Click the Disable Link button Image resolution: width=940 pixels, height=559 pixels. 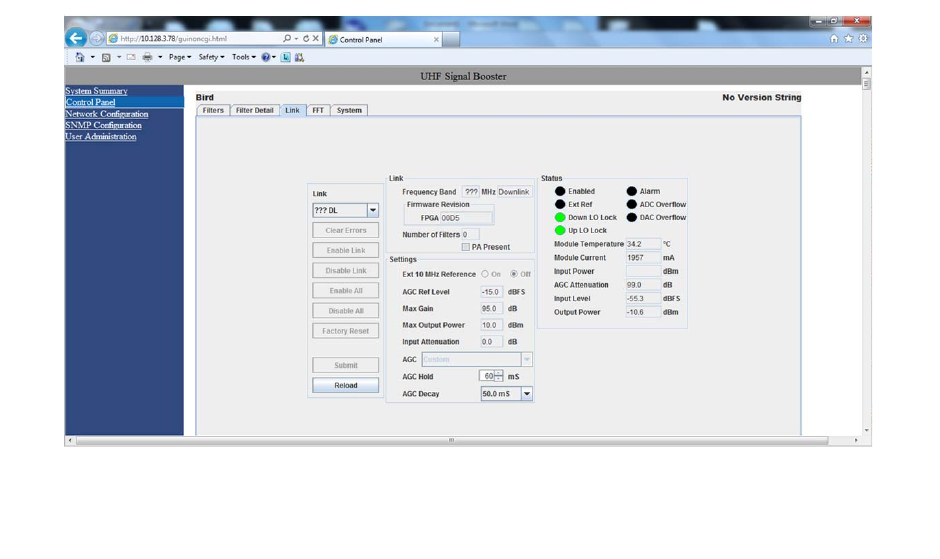pyautogui.click(x=345, y=271)
